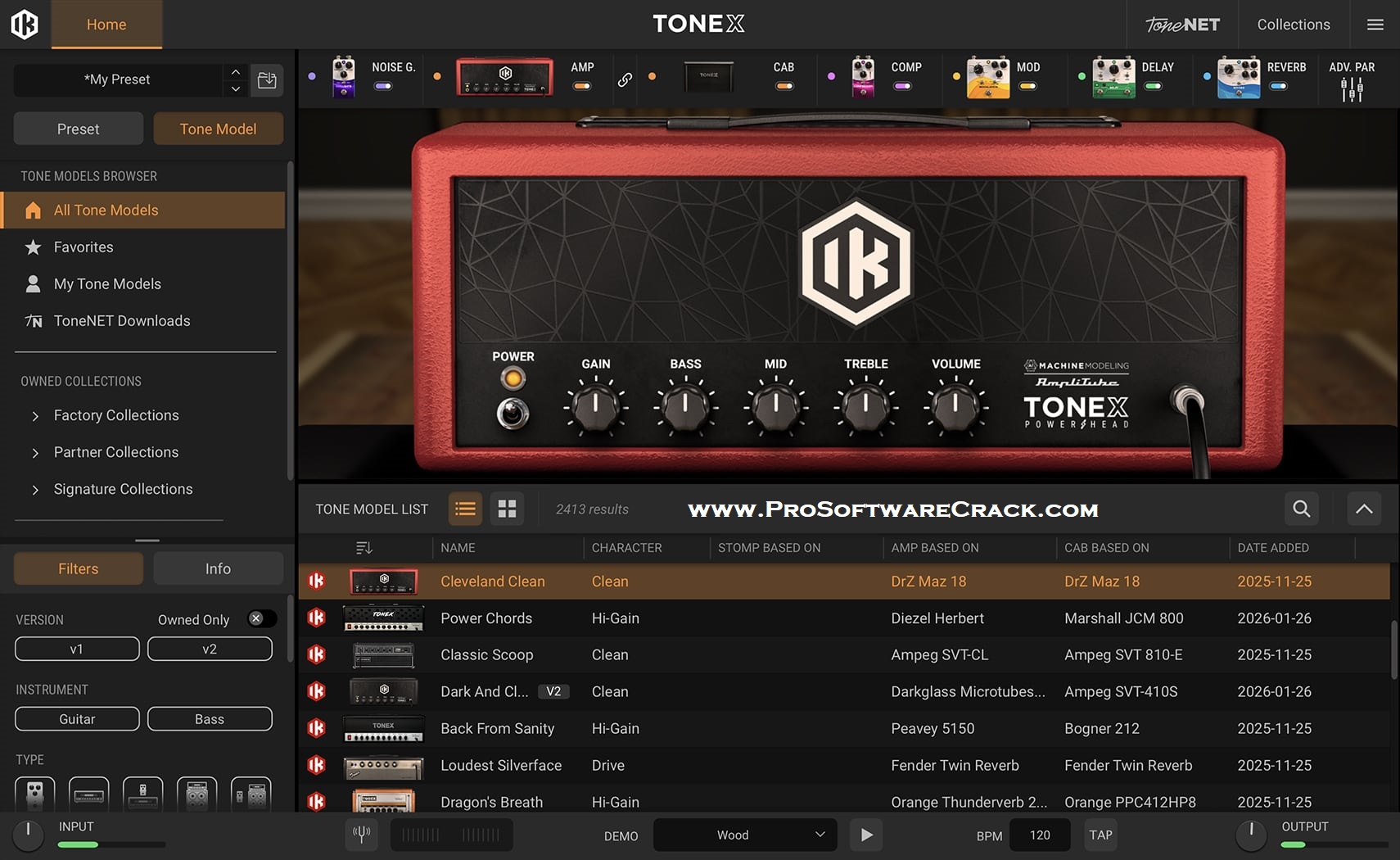Filter by version v1
This screenshot has height=860, width=1400.
(x=77, y=649)
